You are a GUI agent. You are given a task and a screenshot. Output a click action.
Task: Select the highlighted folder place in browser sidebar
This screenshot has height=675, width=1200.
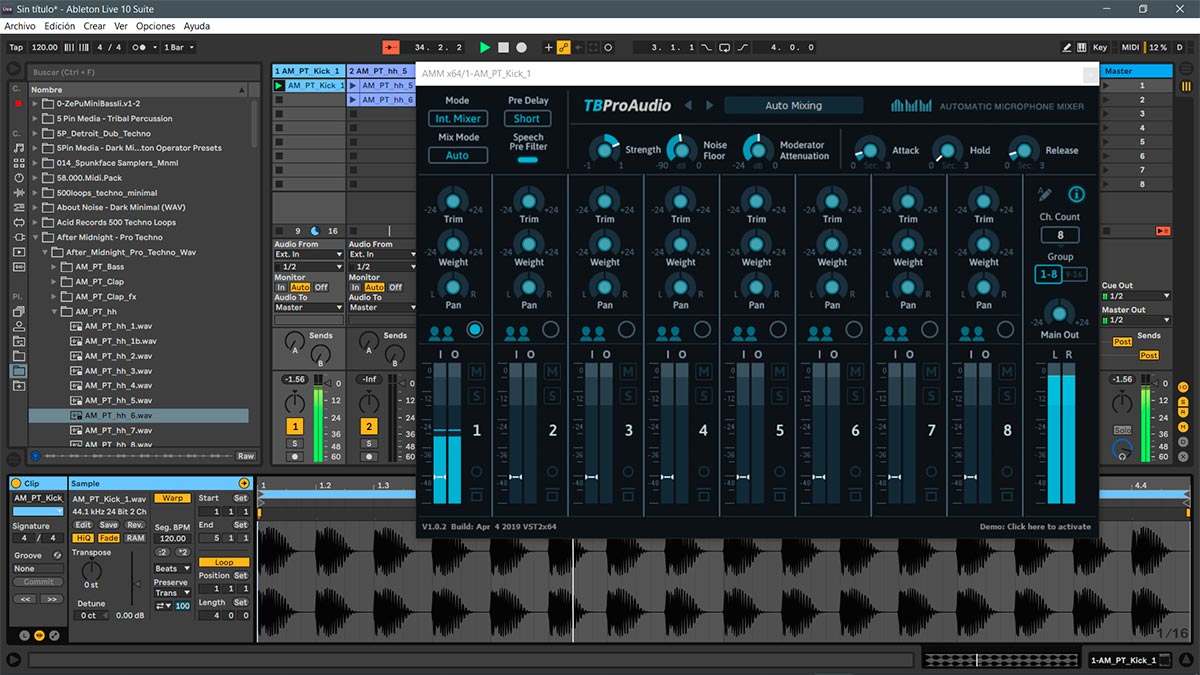point(19,371)
